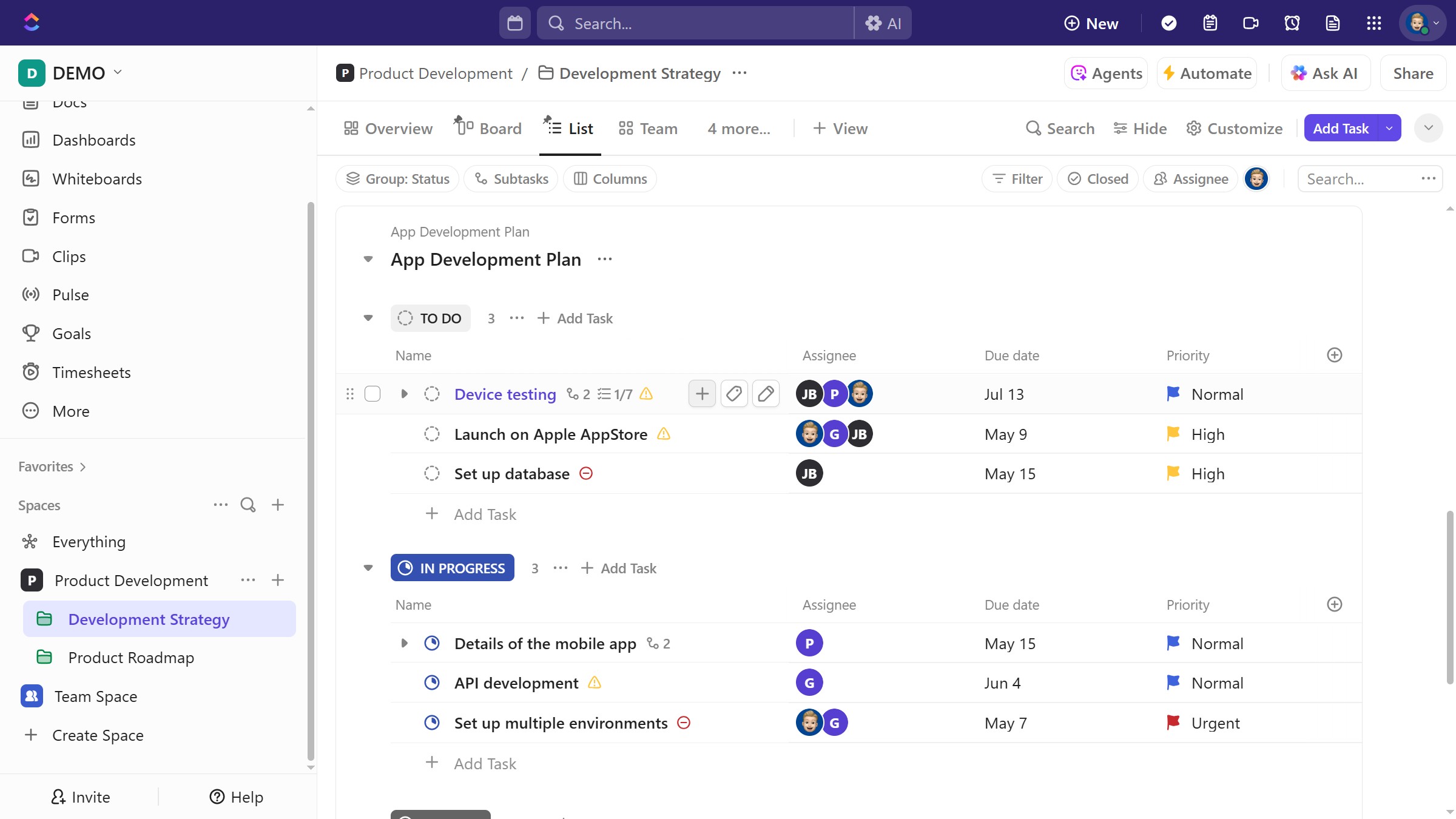Toggle status icon of Set up multiple environments
Screen dimensions: 1456x819
pos(432,723)
